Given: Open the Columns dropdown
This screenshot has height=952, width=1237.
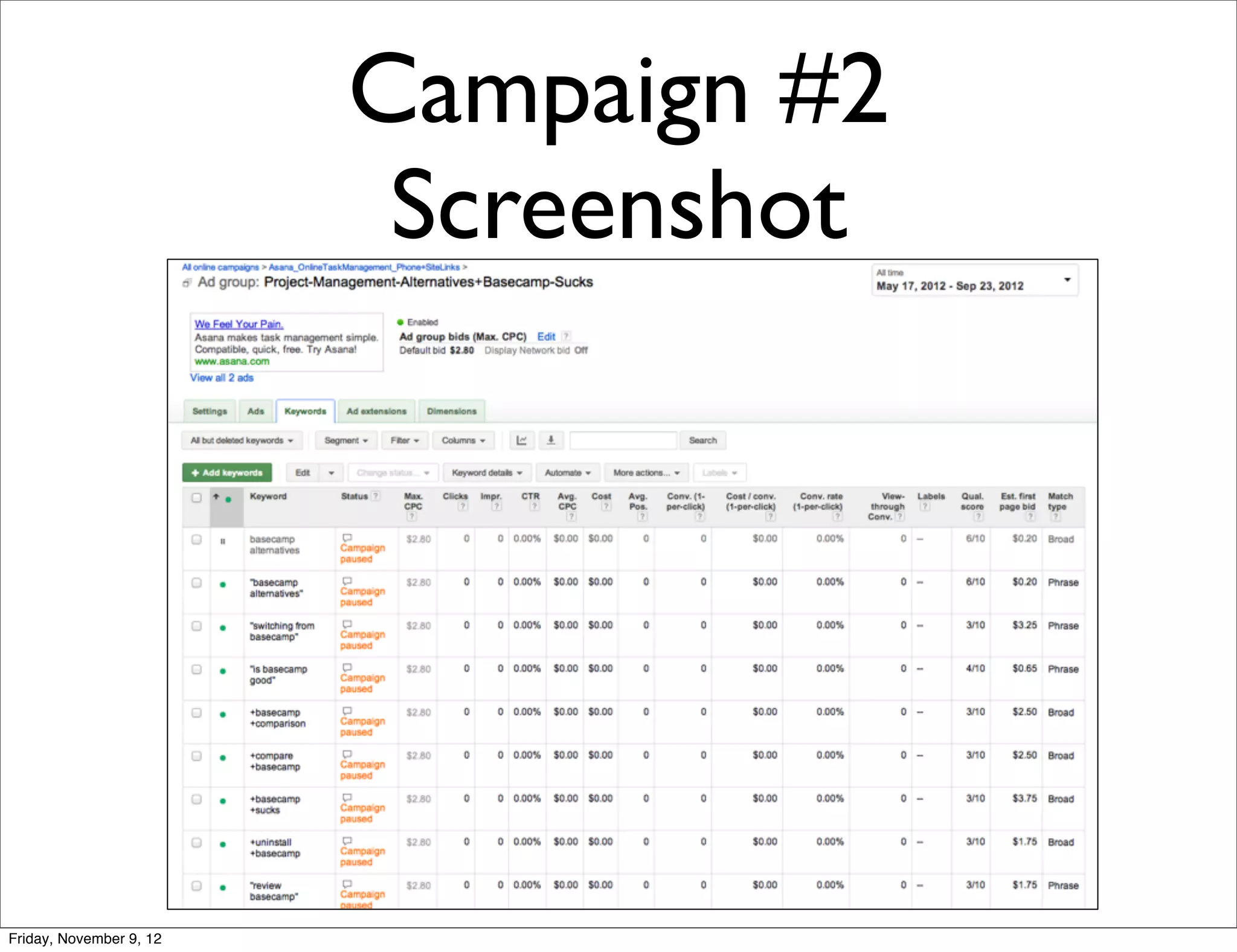Looking at the screenshot, I should 463,440.
